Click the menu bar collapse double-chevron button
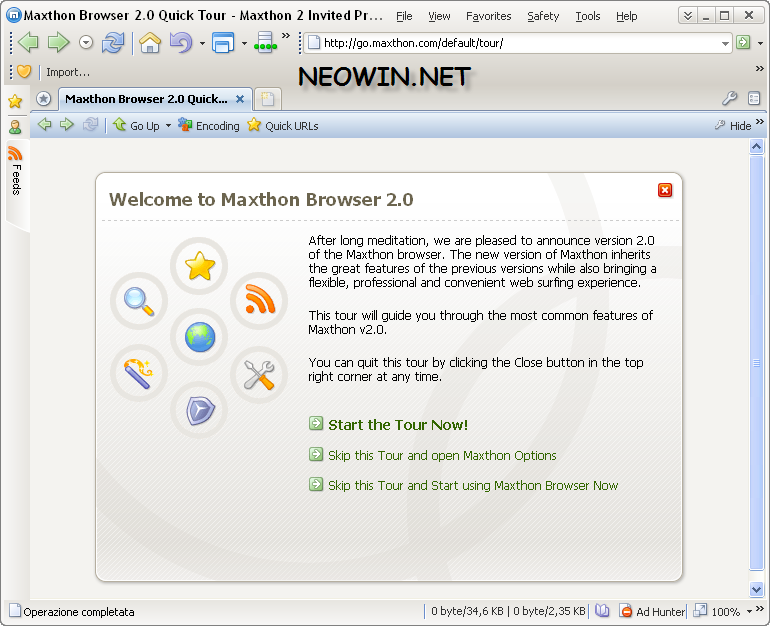Viewport: 770px width, 626px height. click(688, 15)
